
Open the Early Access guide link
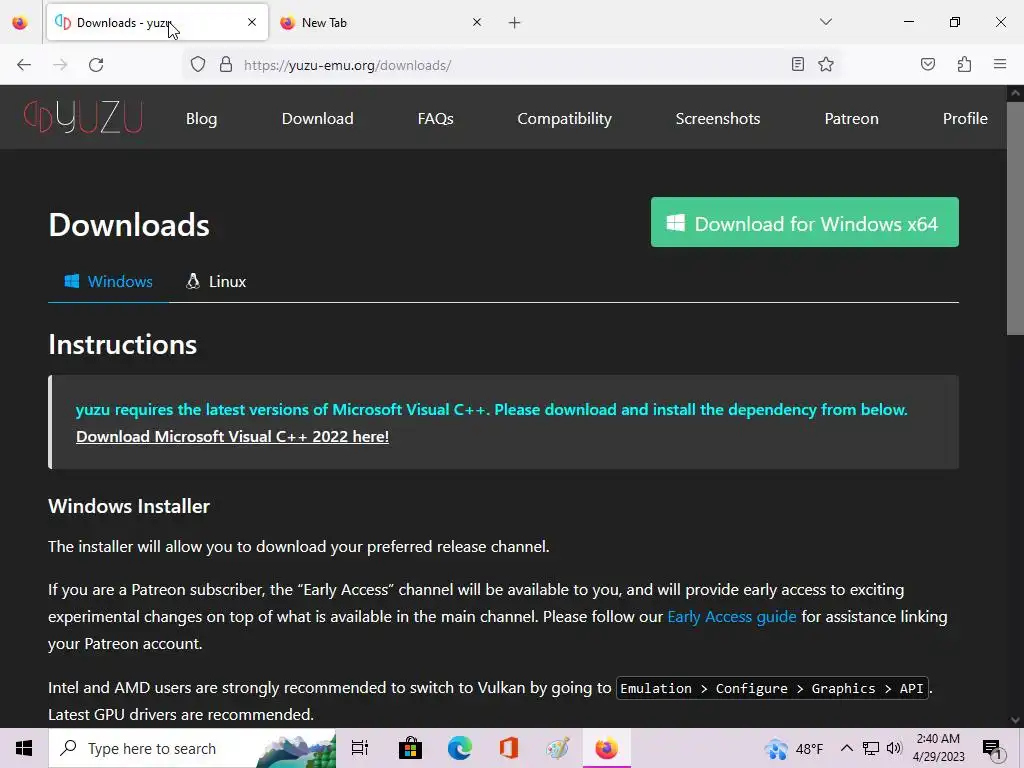click(x=731, y=616)
